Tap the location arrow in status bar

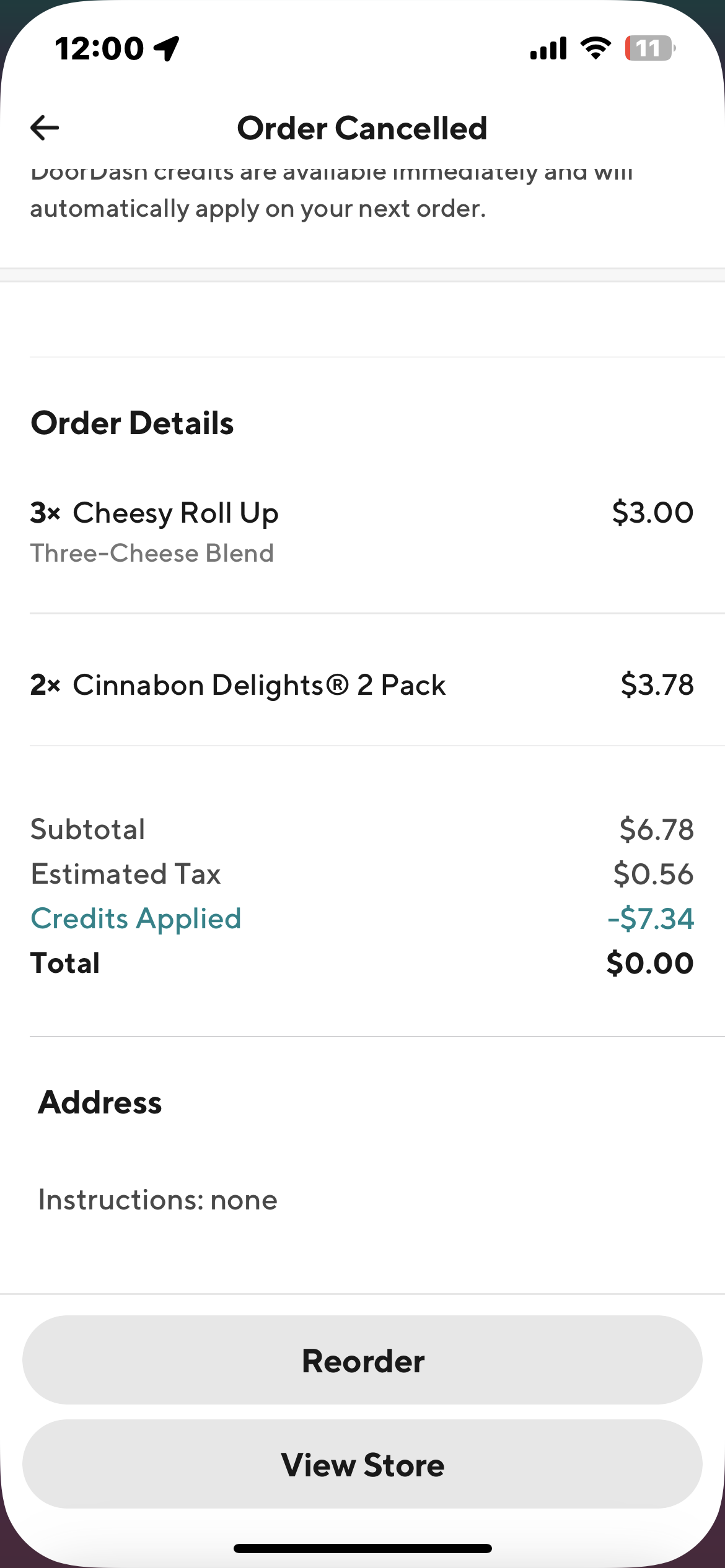pyautogui.click(x=167, y=48)
